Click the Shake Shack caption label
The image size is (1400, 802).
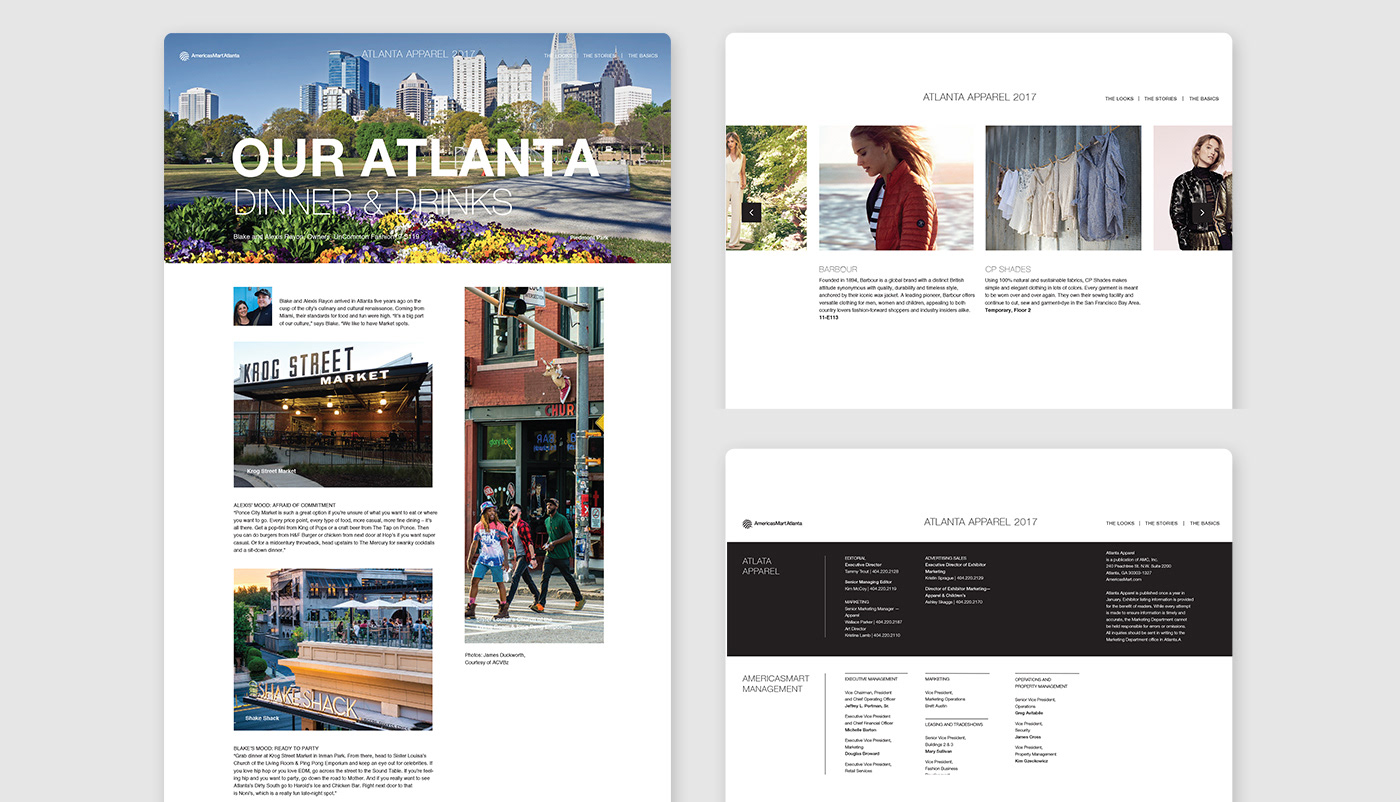(263, 718)
